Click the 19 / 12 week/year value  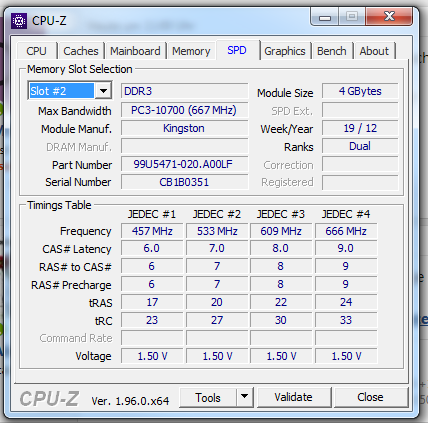click(x=360, y=128)
